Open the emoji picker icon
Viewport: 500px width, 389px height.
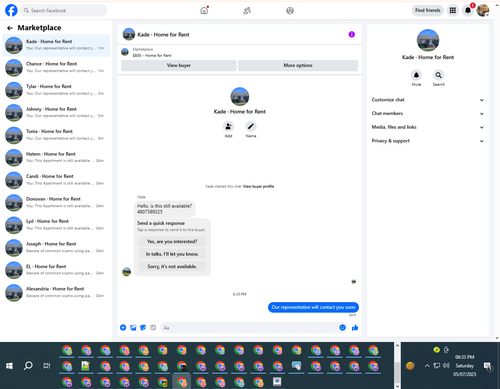point(342,328)
